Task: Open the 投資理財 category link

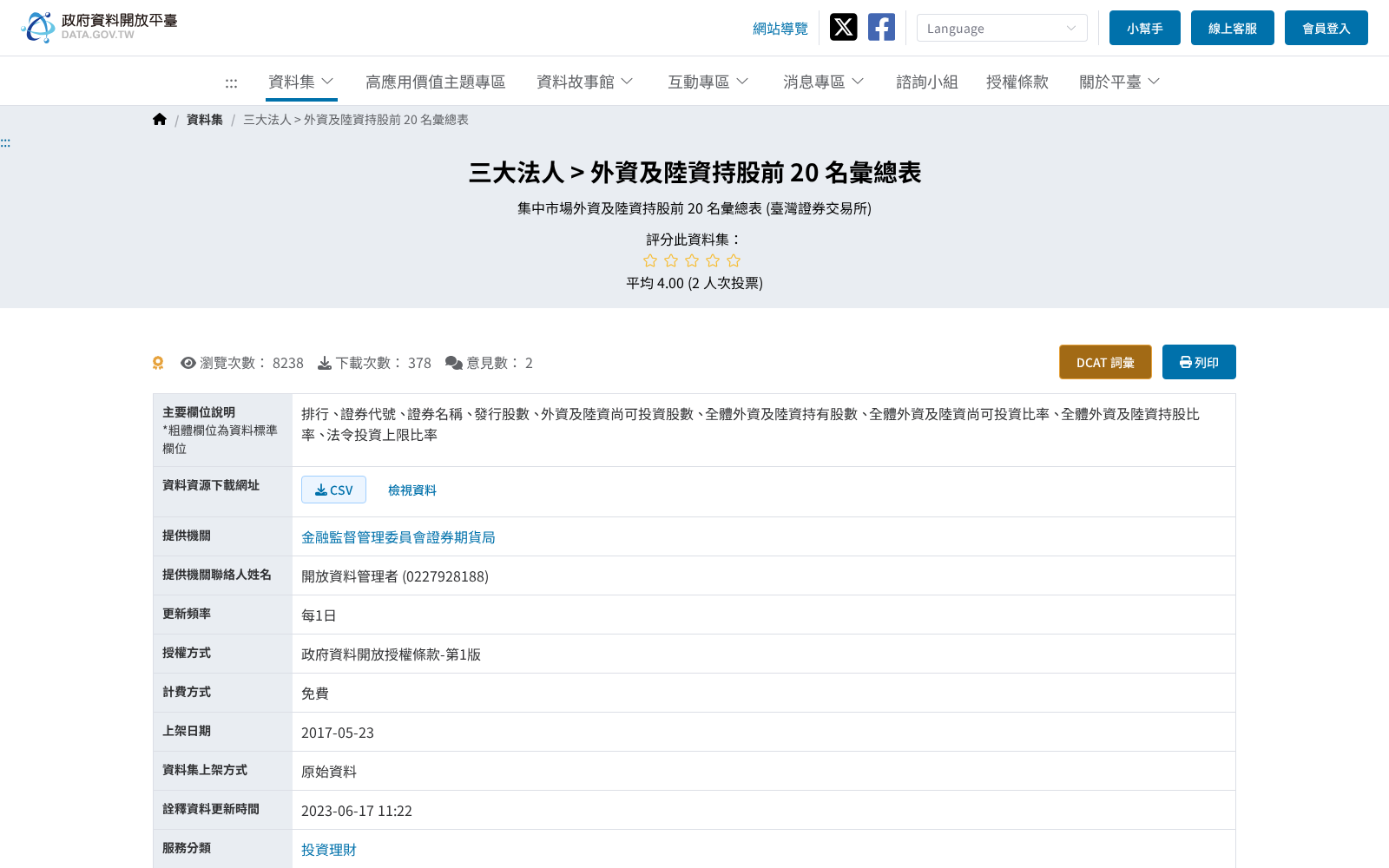Action: (x=329, y=850)
